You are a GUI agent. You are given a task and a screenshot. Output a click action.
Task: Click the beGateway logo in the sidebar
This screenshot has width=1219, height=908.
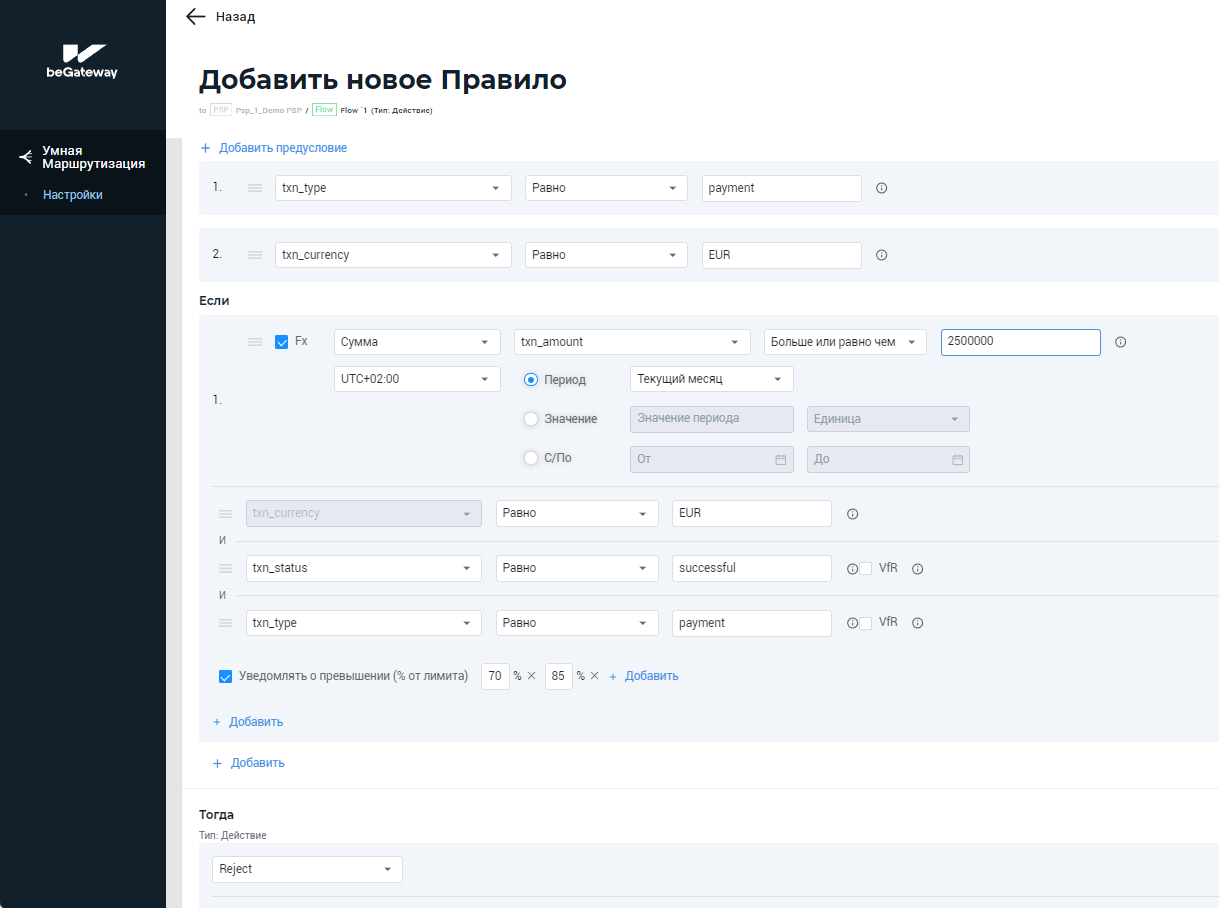click(x=82, y=61)
